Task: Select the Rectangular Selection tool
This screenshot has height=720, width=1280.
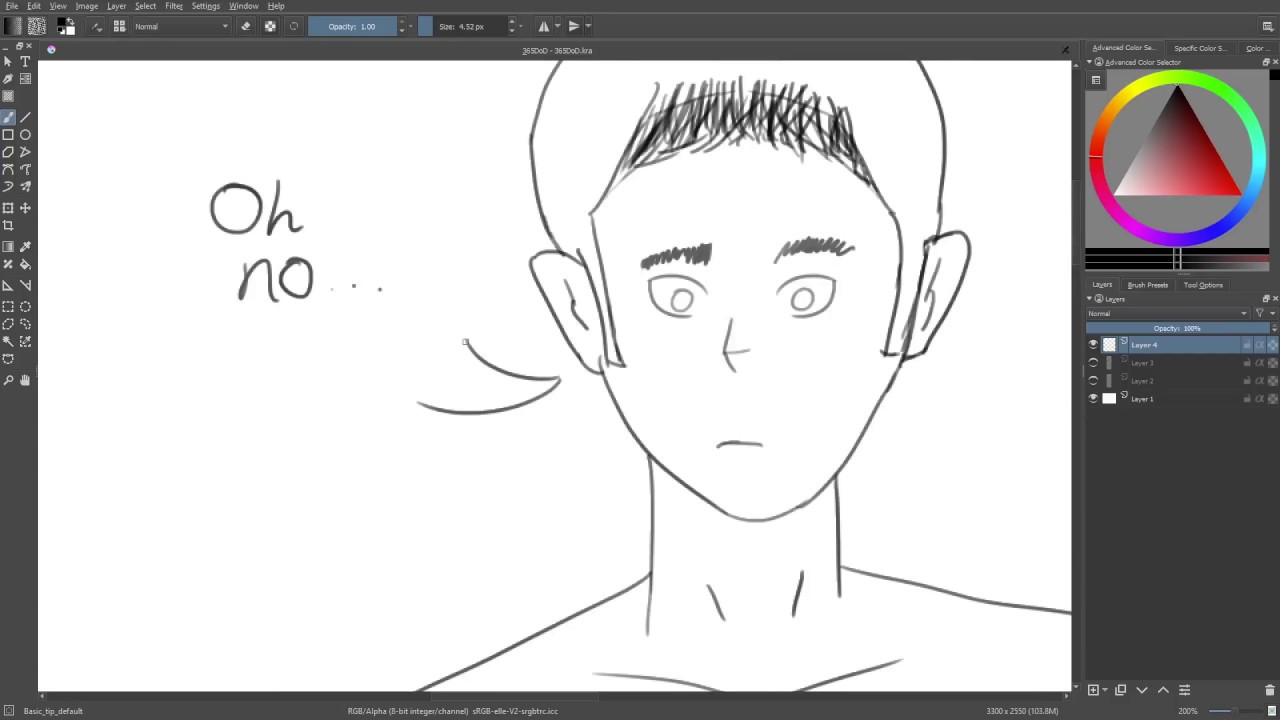Action: (8, 307)
